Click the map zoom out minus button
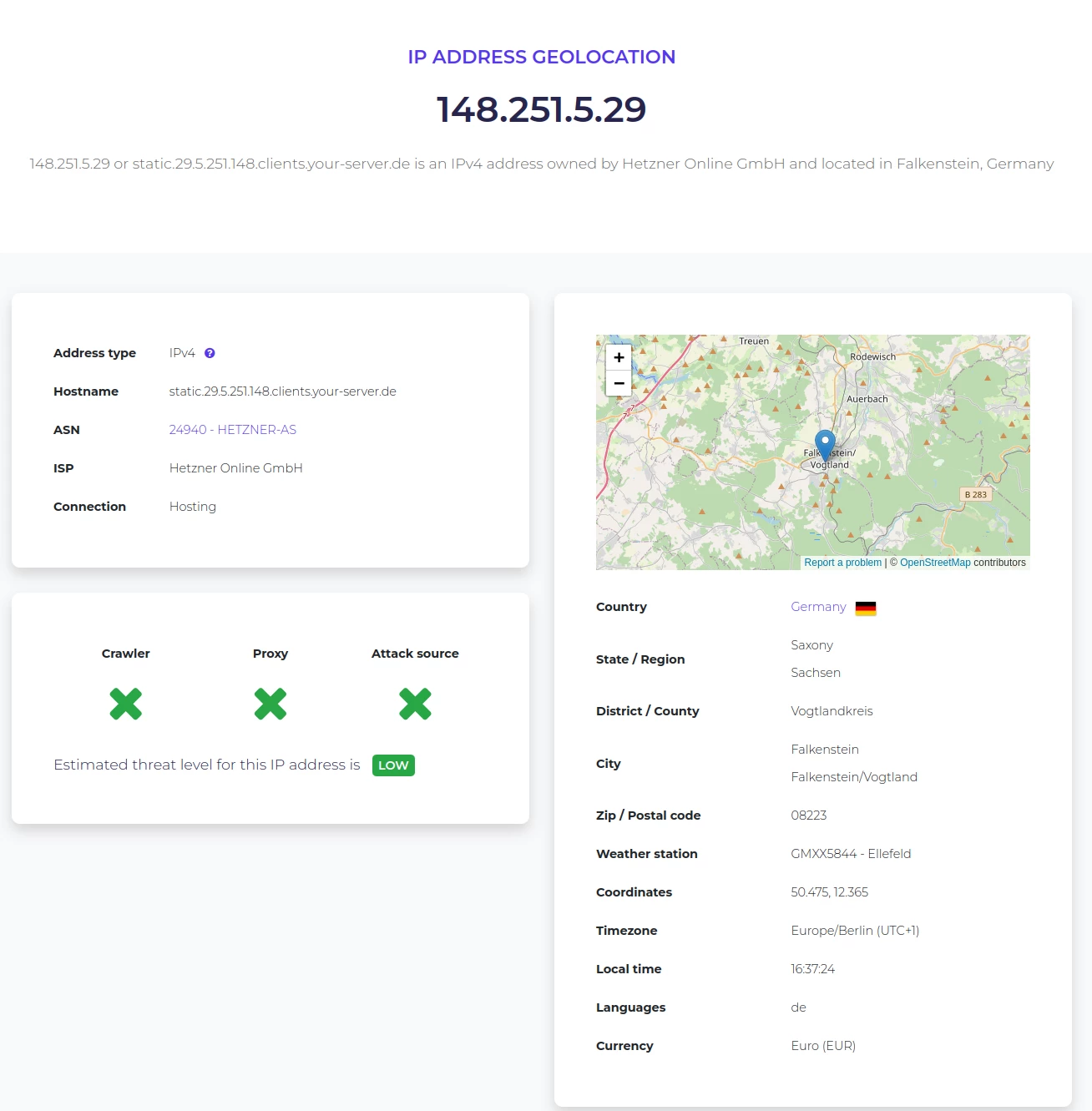The image size is (1092, 1111). click(x=619, y=383)
